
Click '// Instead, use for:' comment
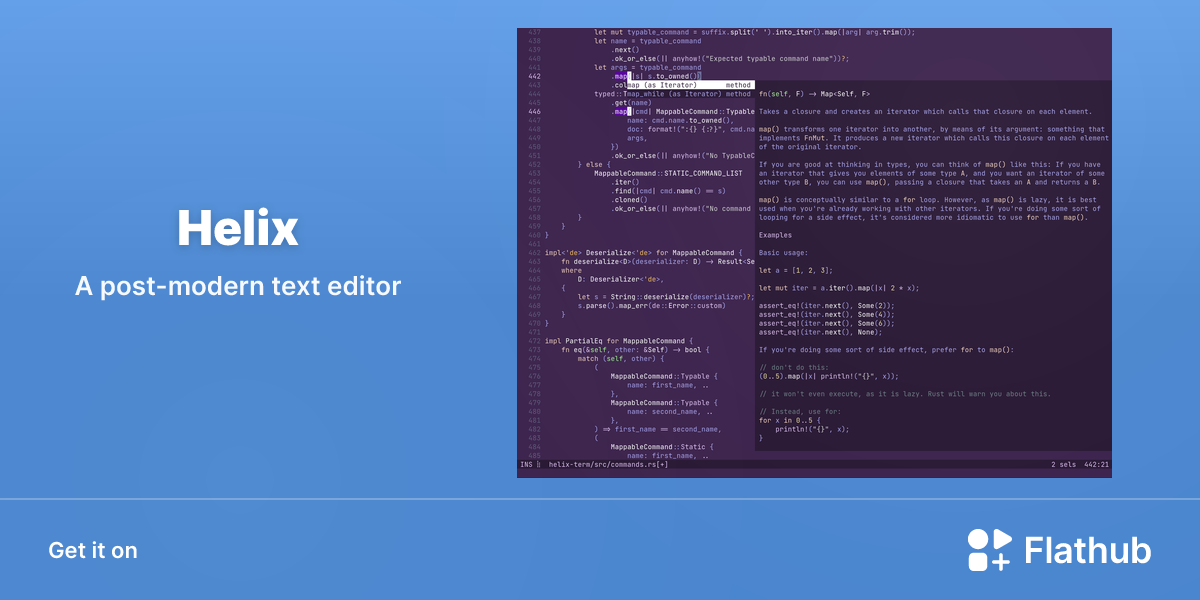click(802, 412)
